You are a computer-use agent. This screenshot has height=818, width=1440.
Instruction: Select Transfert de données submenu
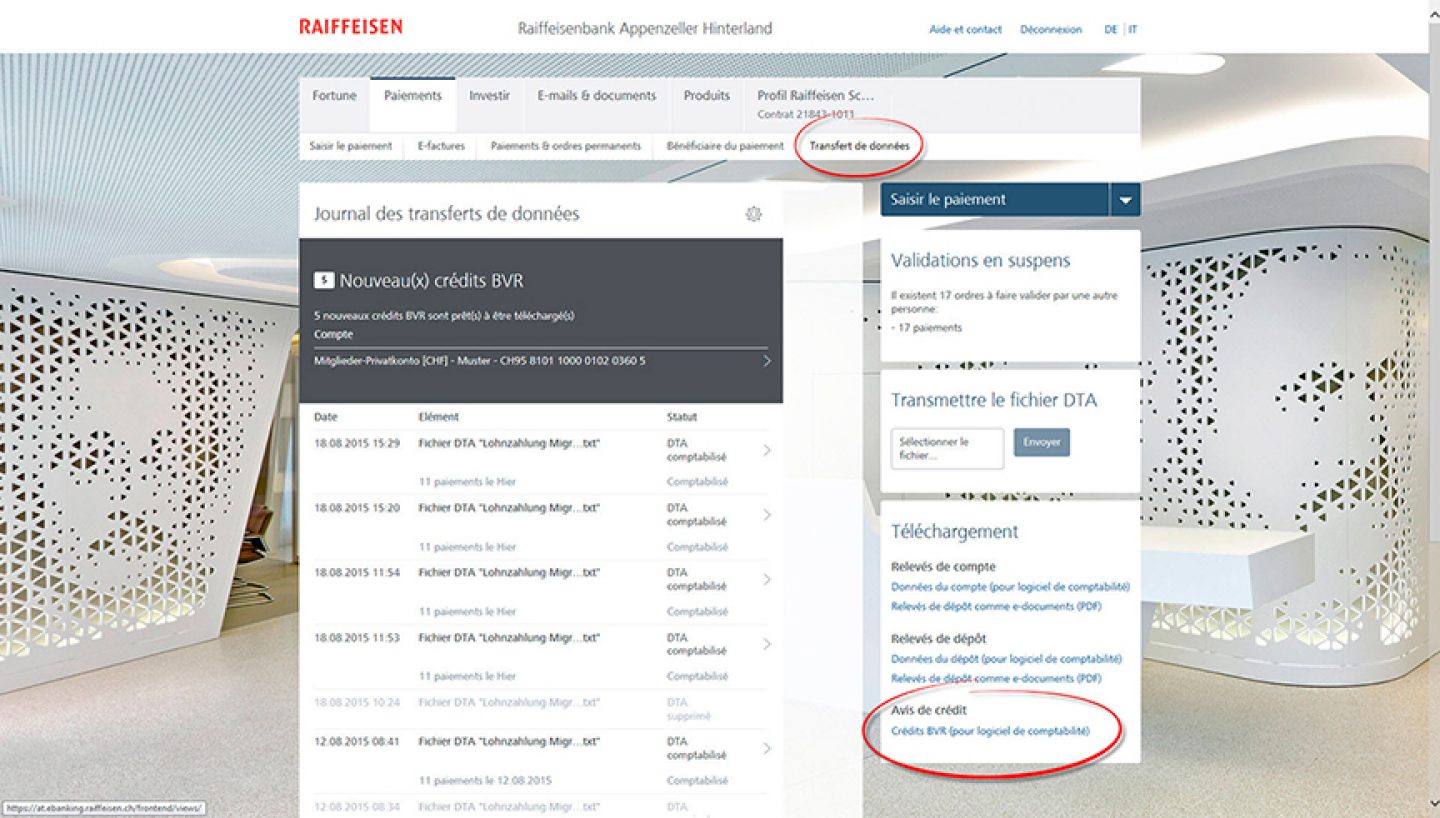click(859, 146)
